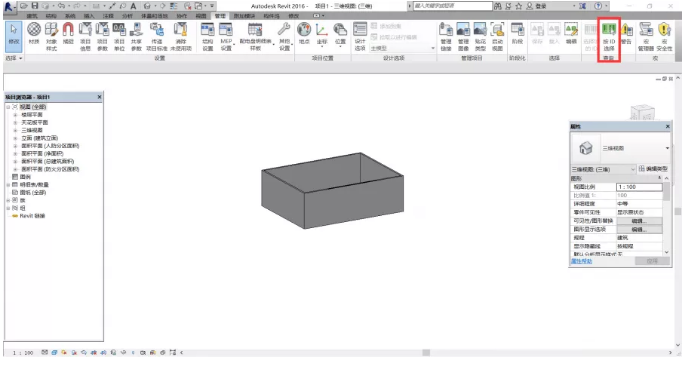Screen dimensions: 687x365
Task: Click the Undo arrow in quick access toolbar
Action: 61,6
